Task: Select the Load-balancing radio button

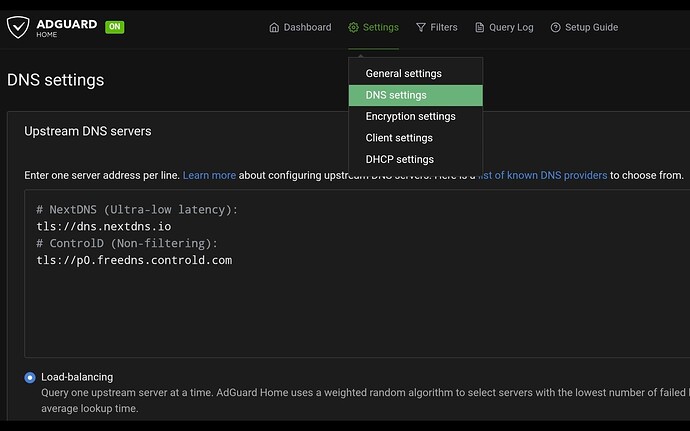Action: pos(29,377)
